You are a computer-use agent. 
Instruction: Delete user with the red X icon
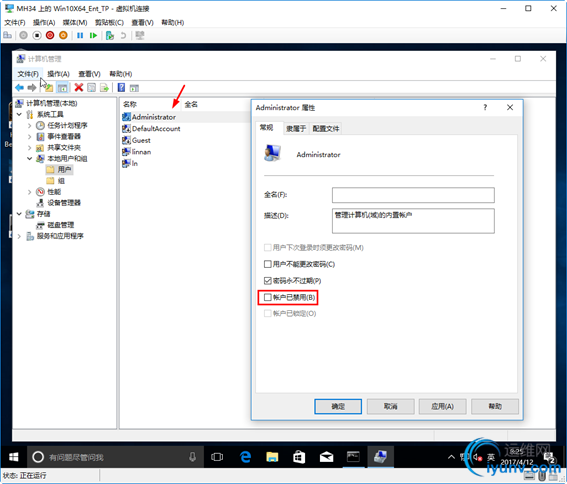click(x=79, y=88)
